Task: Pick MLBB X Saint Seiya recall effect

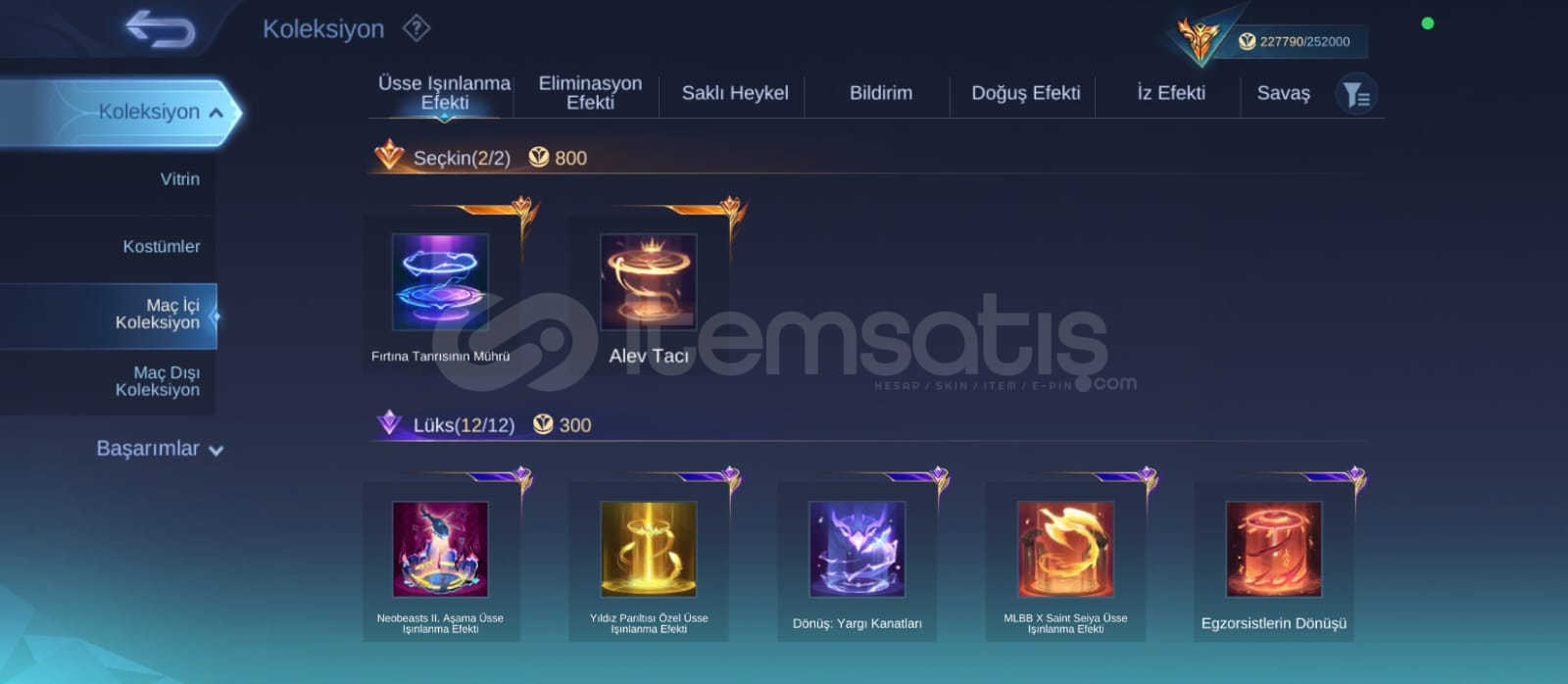Action: 1065,562
